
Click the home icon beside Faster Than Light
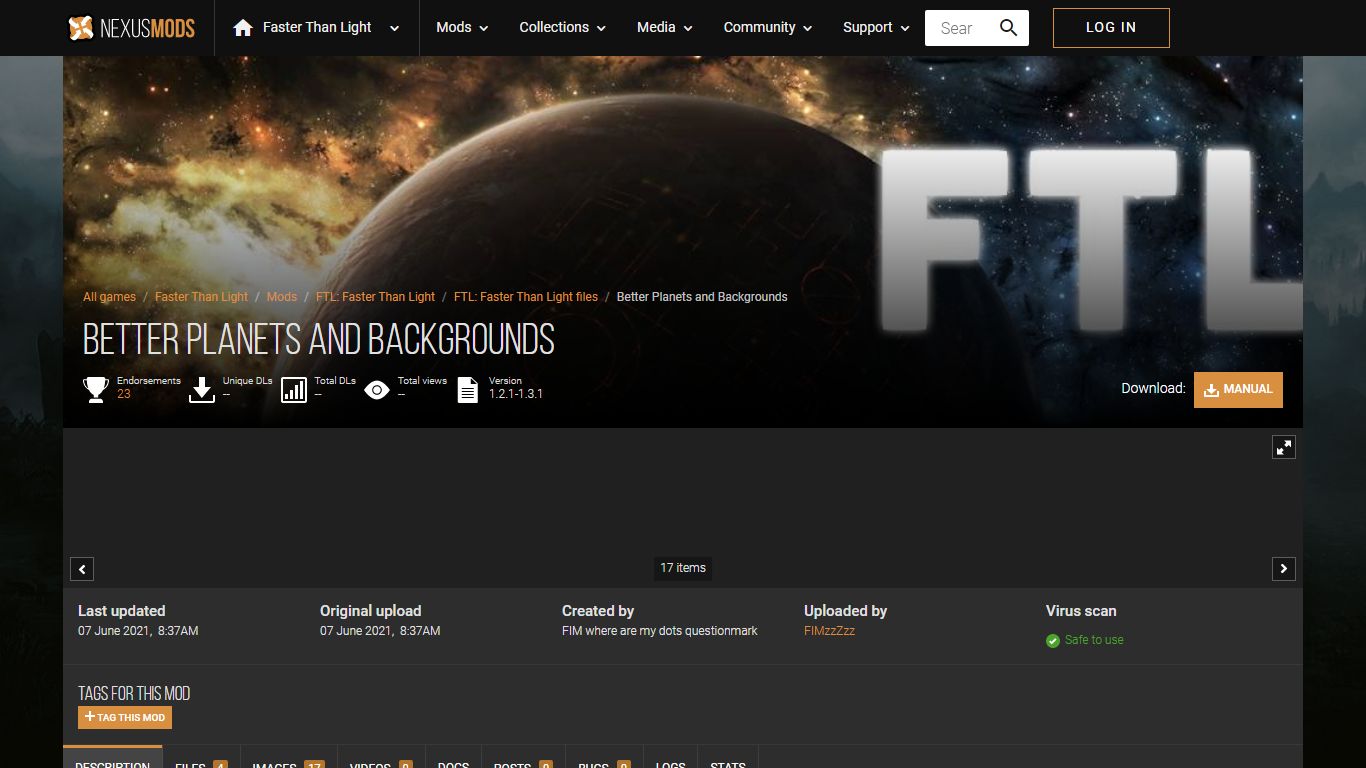tap(242, 28)
